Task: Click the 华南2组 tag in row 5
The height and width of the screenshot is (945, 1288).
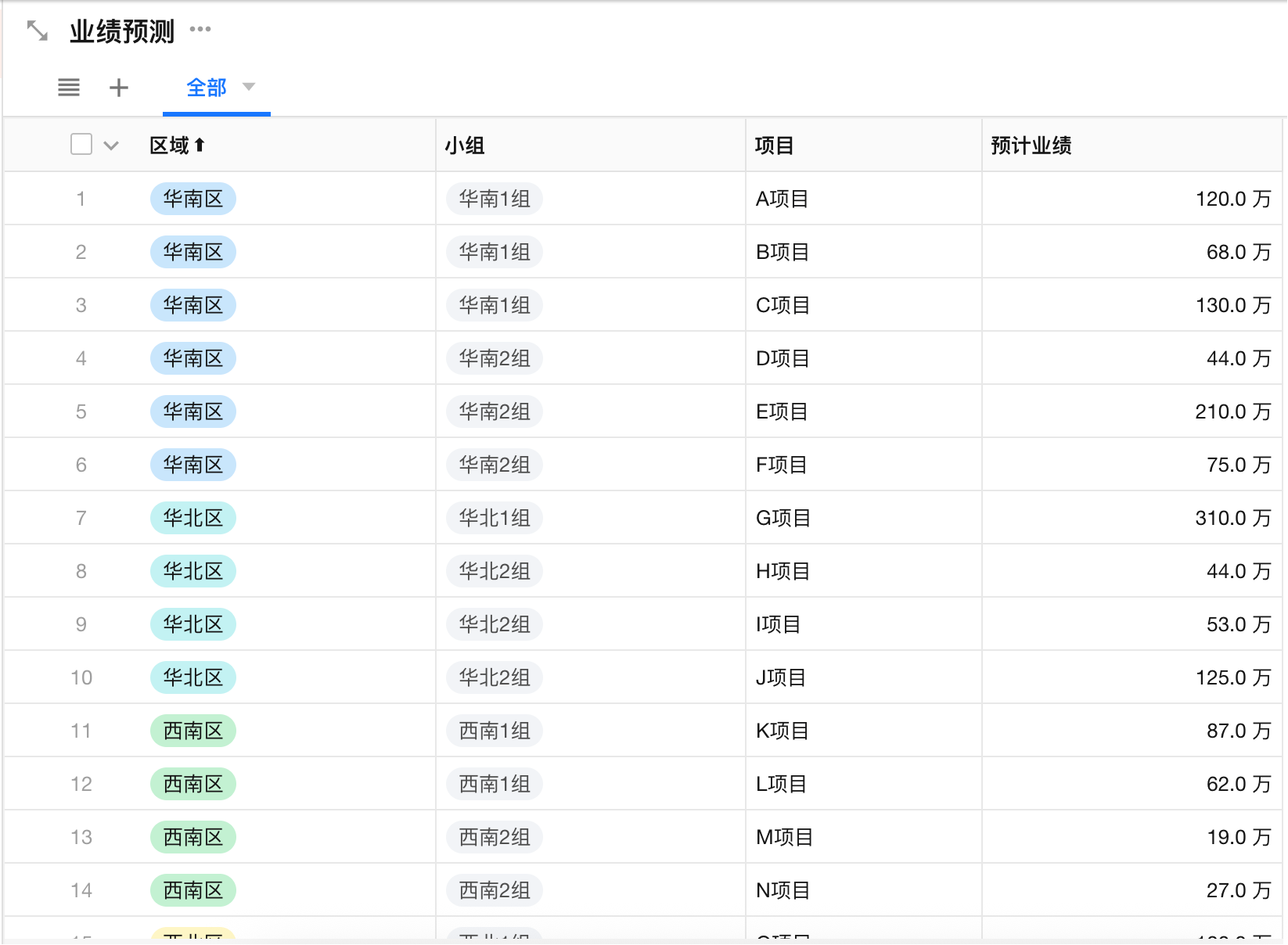Action: (x=495, y=411)
